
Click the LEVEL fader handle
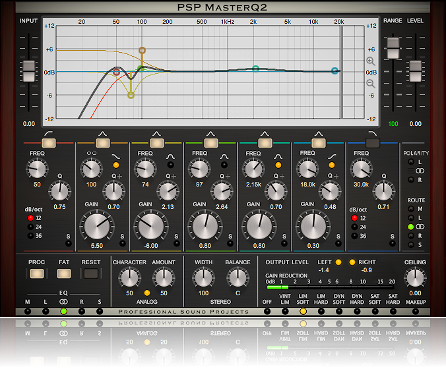point(415,71)
